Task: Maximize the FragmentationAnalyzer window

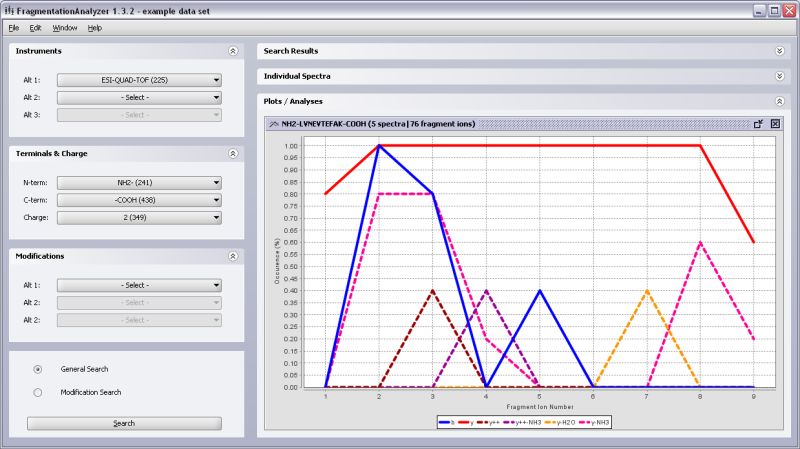Action: coord(774,11)
